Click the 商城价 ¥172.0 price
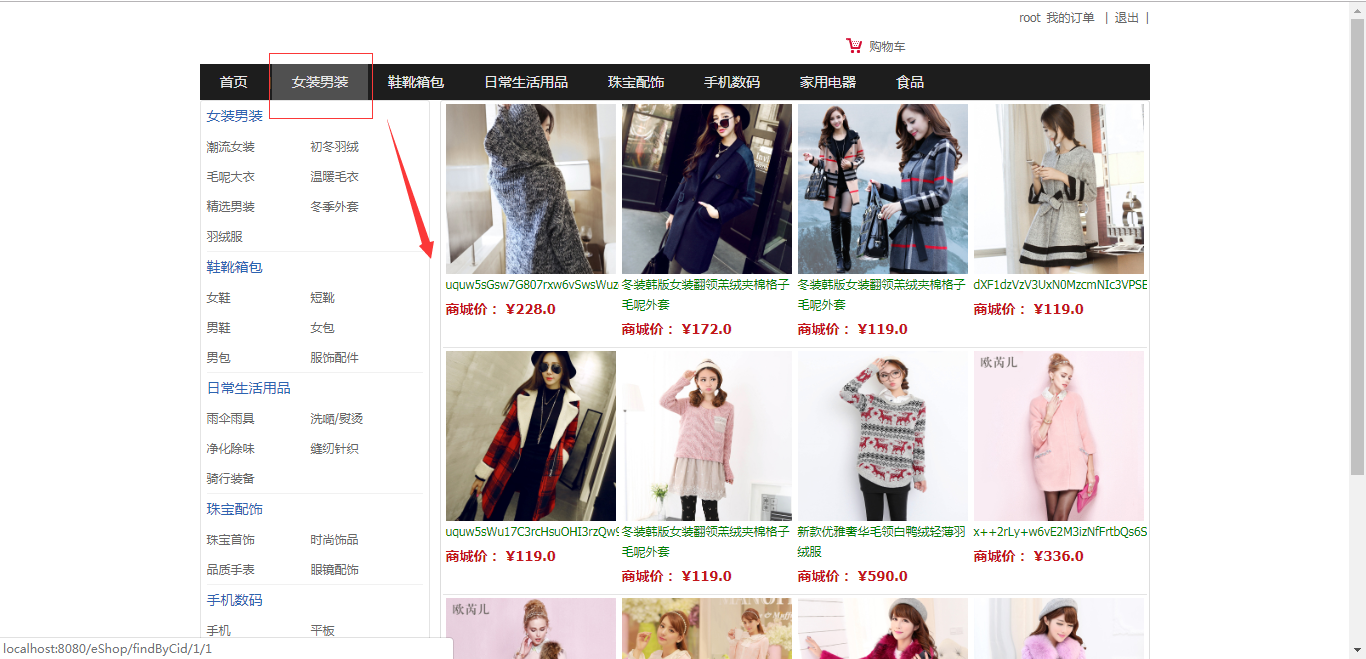Screen dimensions: 1366x659 coord(677,329)
